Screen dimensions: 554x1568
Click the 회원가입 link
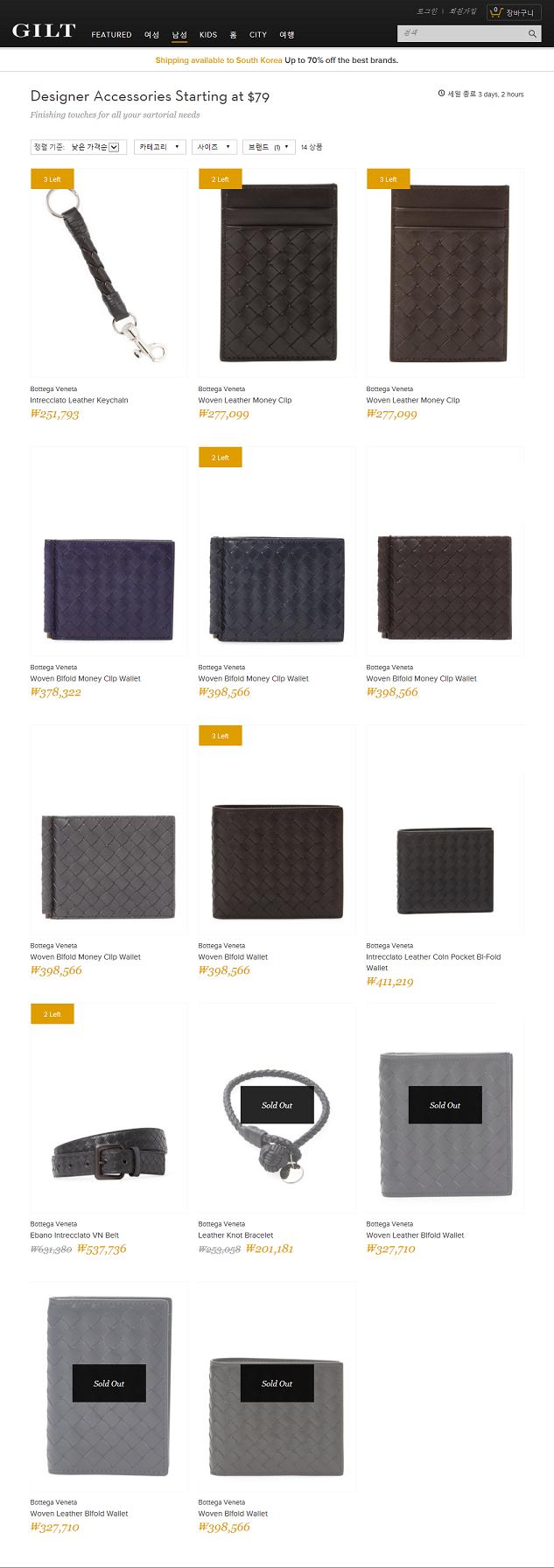tap(463, 11)
